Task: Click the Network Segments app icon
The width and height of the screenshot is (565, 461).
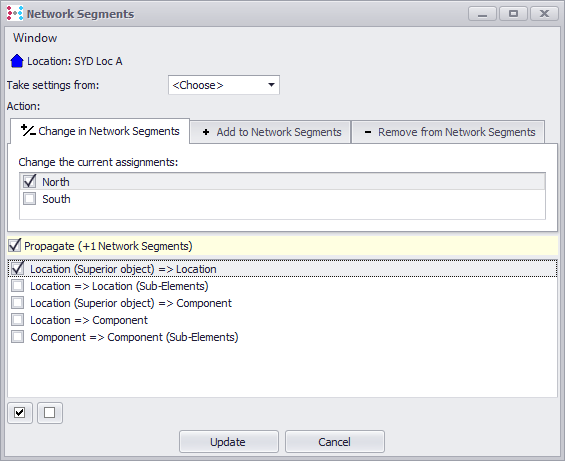Action: click(15, 14)
